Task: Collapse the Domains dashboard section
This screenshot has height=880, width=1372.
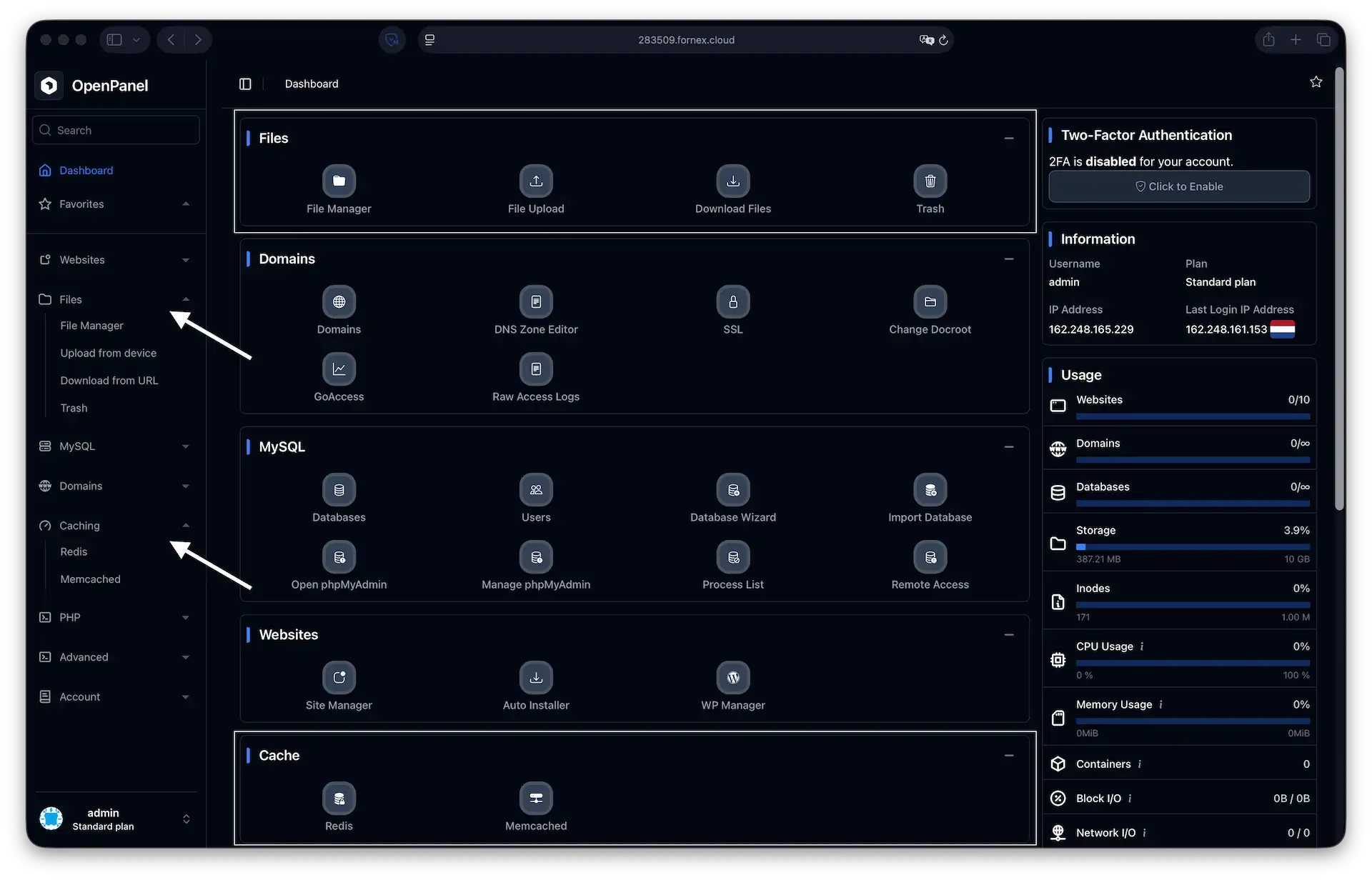Action: (x=1009, y=259)
